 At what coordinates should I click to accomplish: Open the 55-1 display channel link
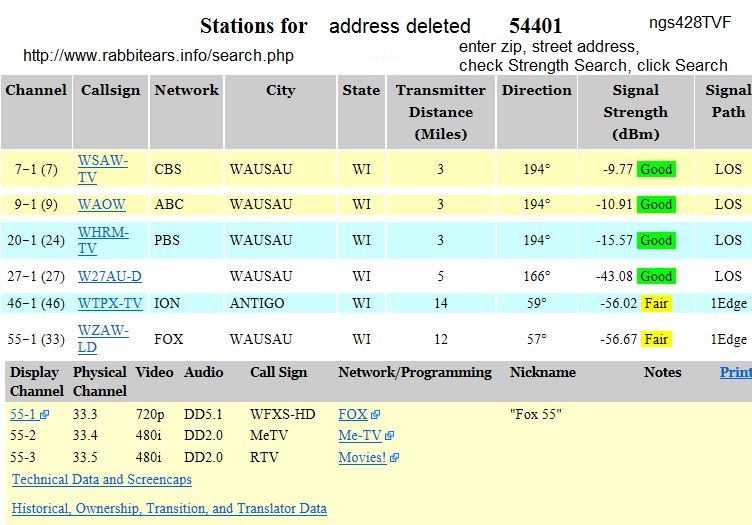(23, 414)
